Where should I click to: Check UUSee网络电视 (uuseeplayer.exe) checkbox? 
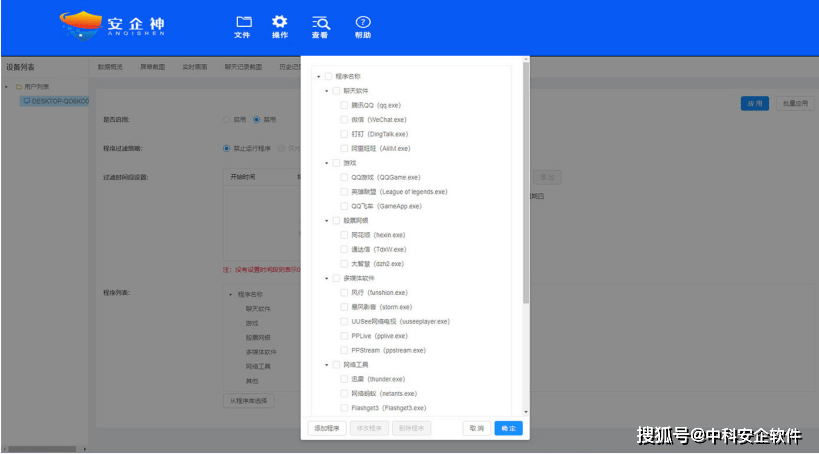click(344, 321)
